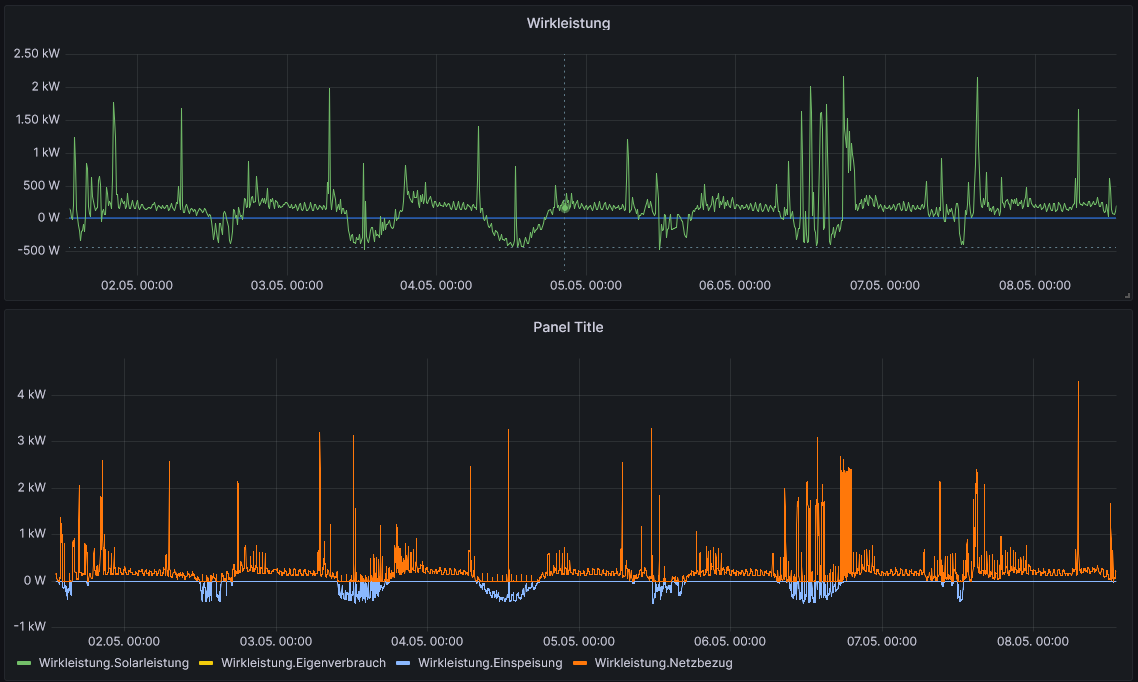
Task: Open the "Panel Title" panel menu
Action: [568, 327]
